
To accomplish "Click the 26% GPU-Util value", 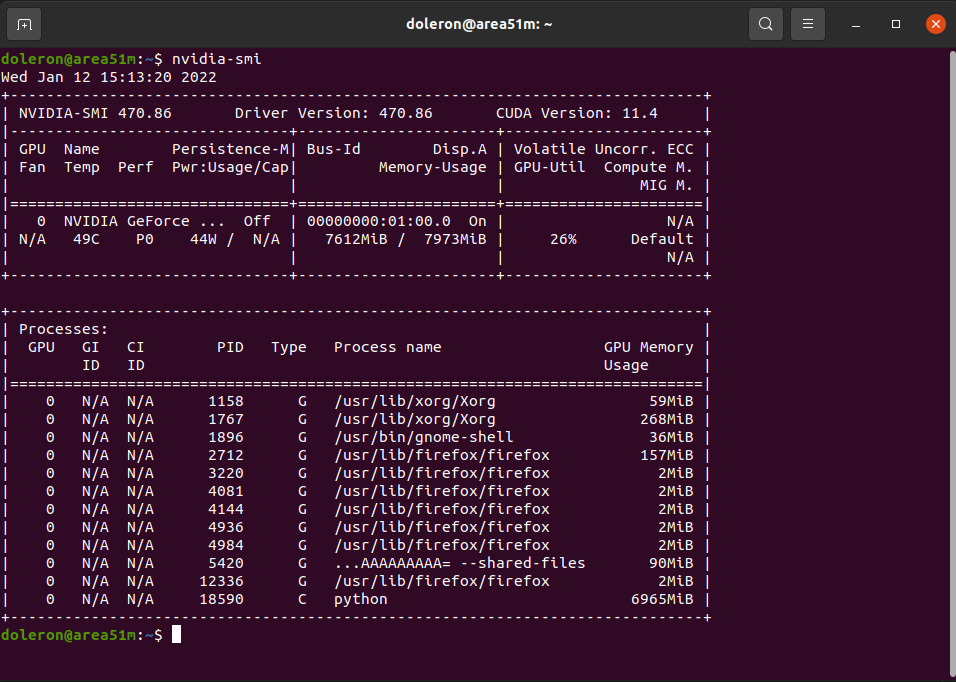I will pyautogui.click(x=563, y=240).
